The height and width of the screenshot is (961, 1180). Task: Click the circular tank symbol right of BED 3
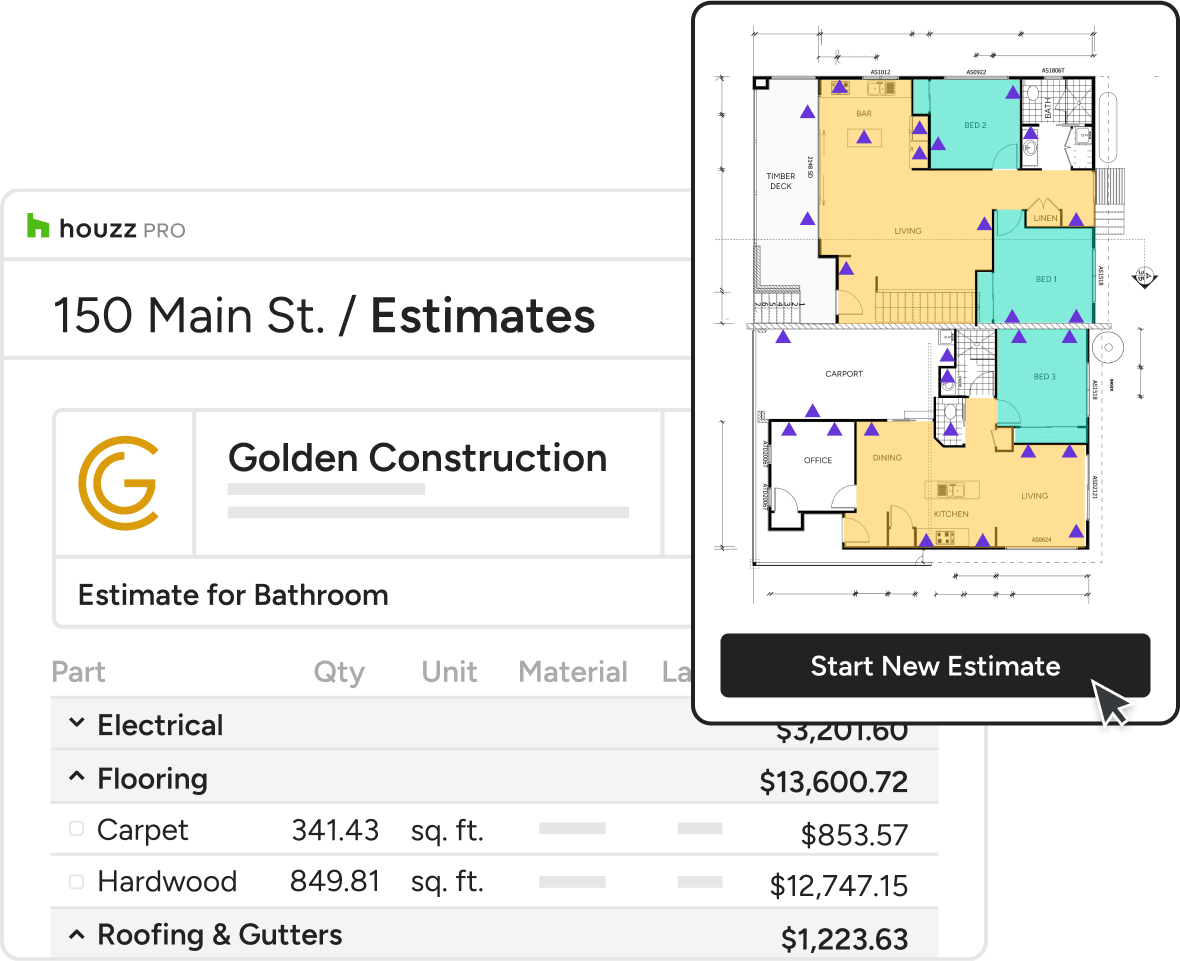pos(1110,348)
